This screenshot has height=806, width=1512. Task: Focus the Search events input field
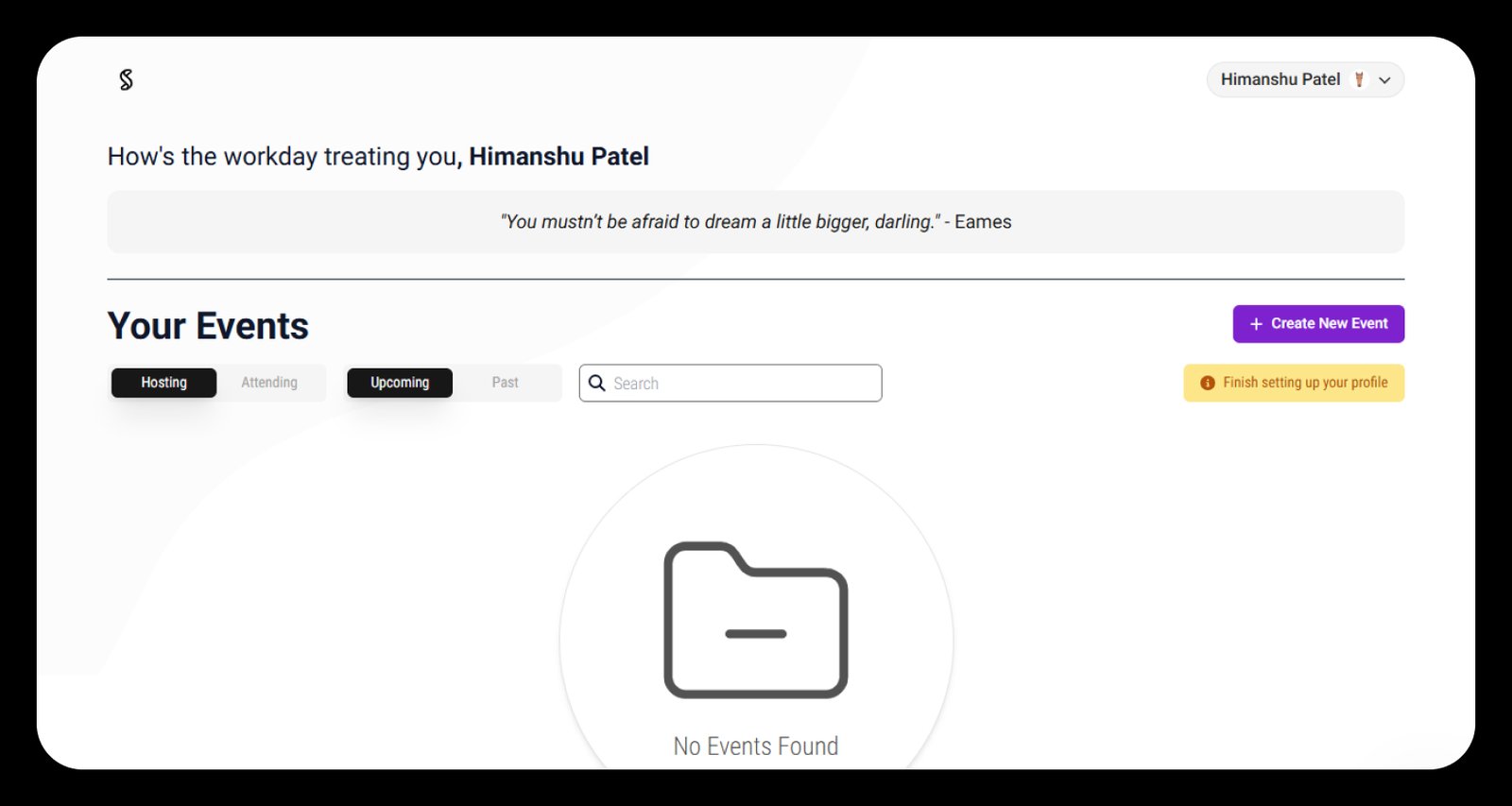coord(742,383)
